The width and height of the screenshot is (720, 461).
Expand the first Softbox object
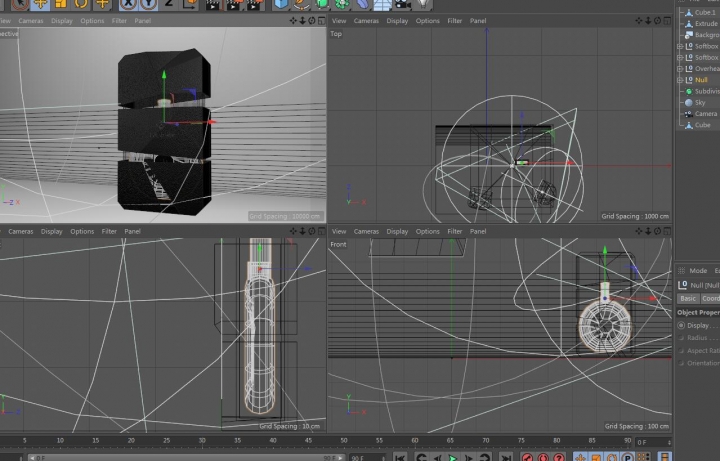[680, 46]
